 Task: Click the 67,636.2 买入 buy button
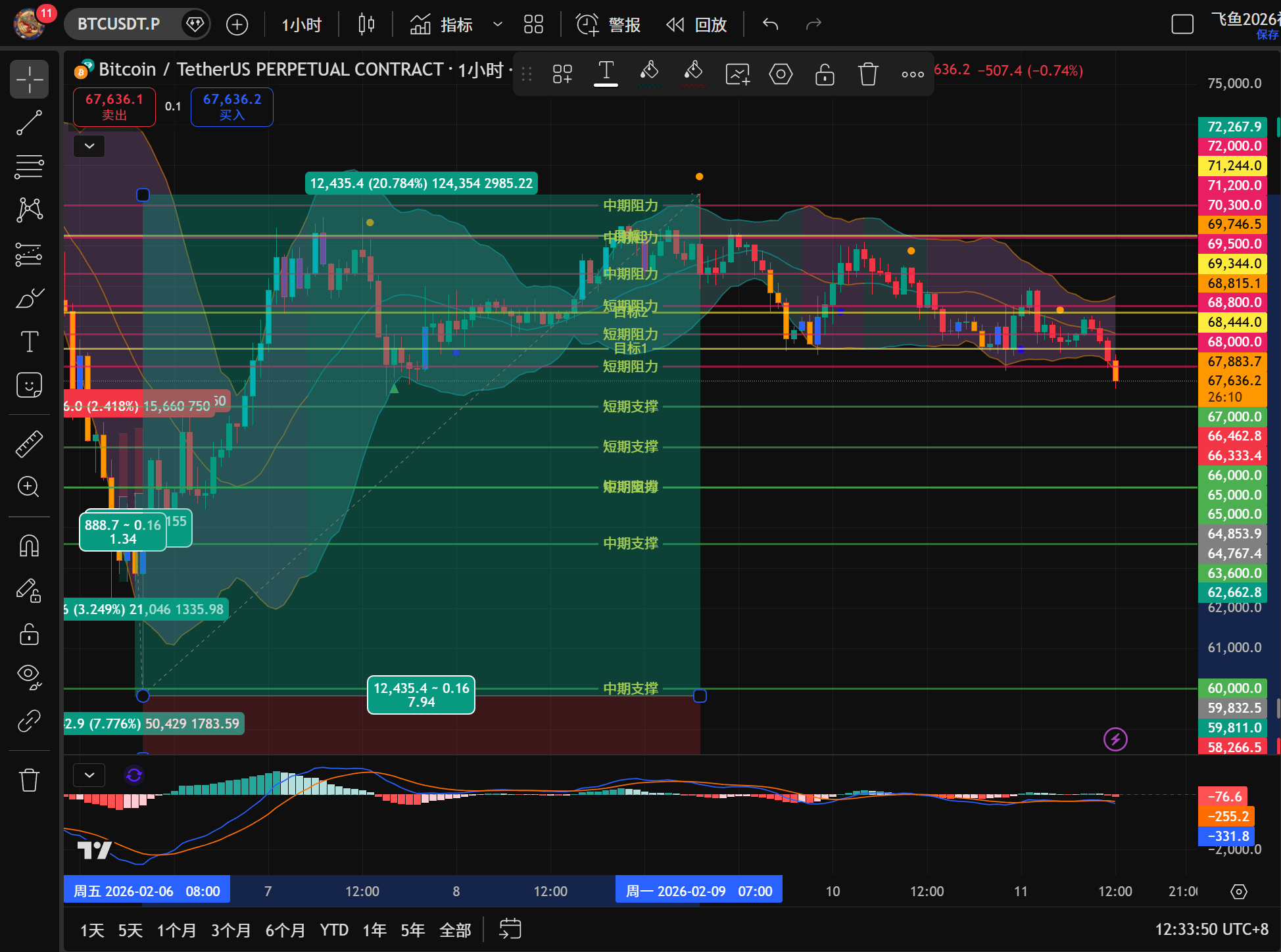(231, 107)
